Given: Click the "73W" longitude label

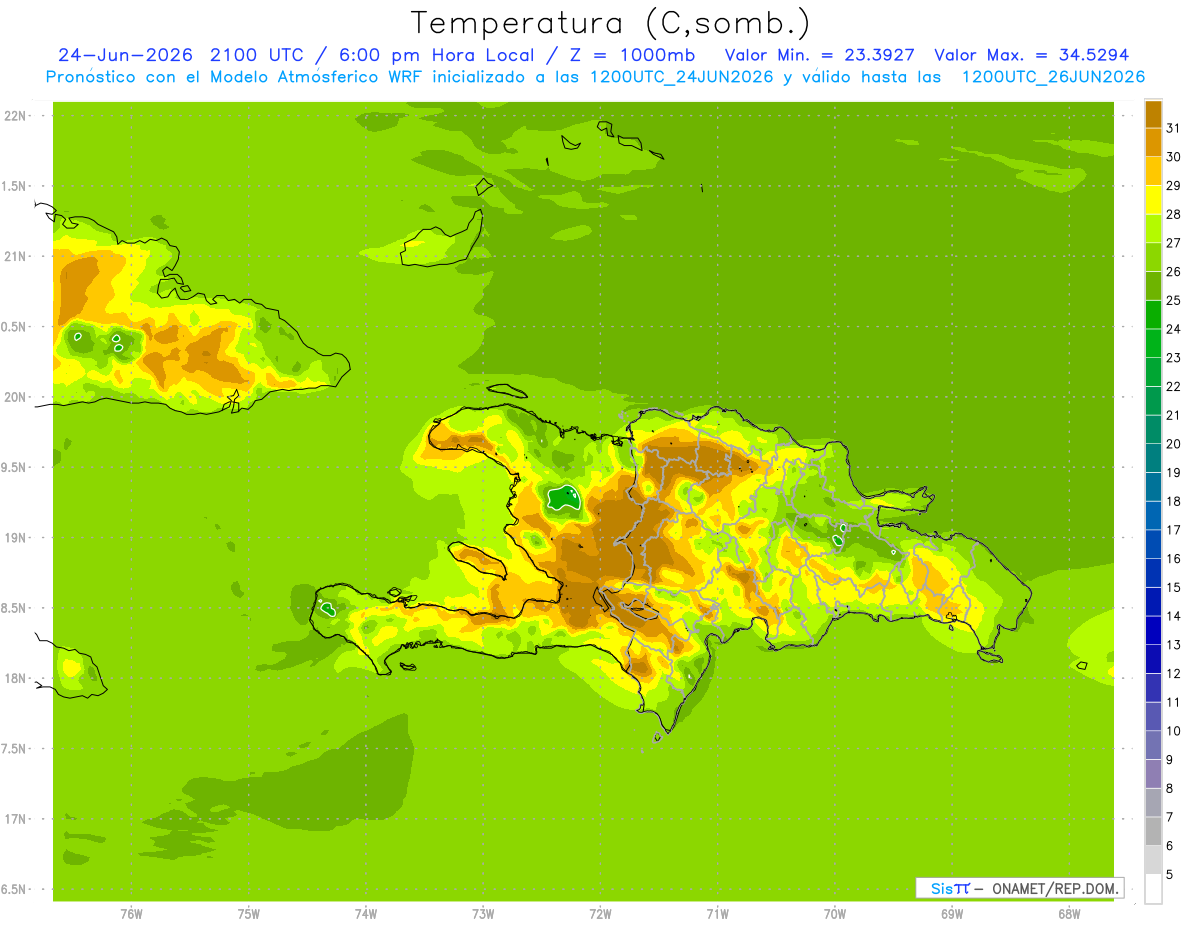Looking at the screenshot, I should click(x=483, y=914).
